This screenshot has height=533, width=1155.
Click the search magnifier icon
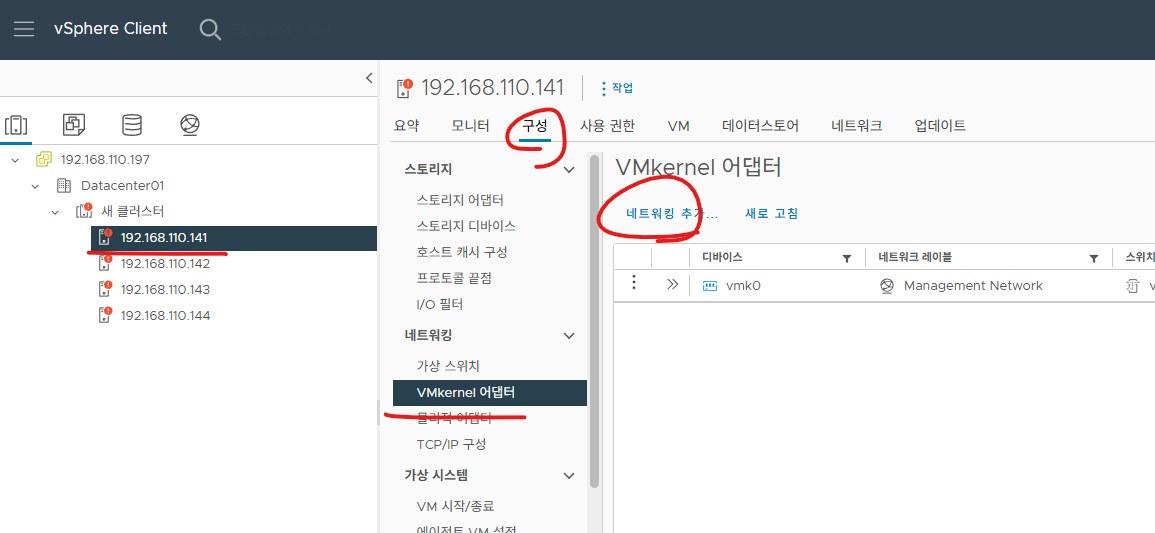[210, 29]
